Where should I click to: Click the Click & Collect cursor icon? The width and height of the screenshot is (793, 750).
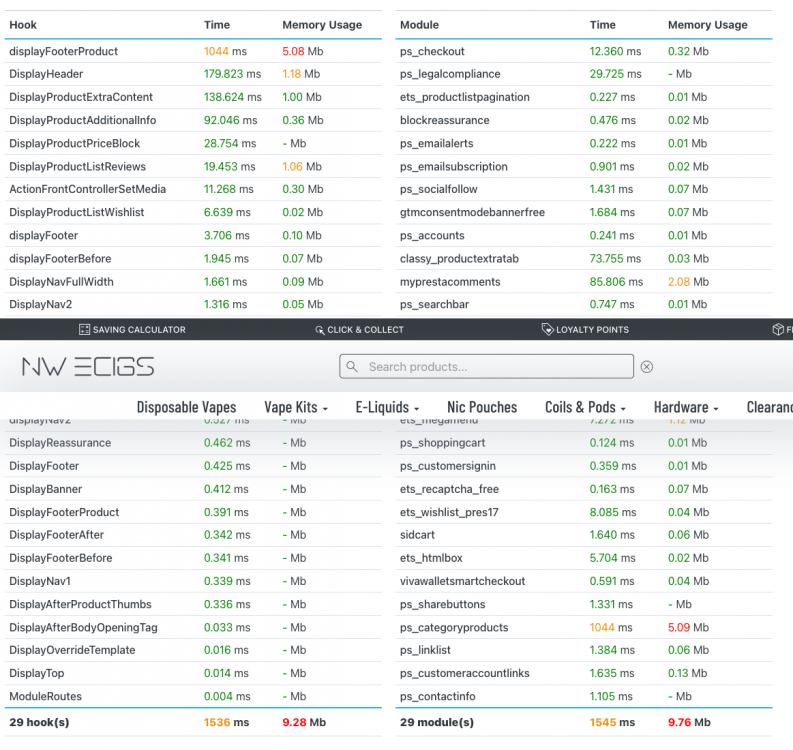(x=320, y=330)
